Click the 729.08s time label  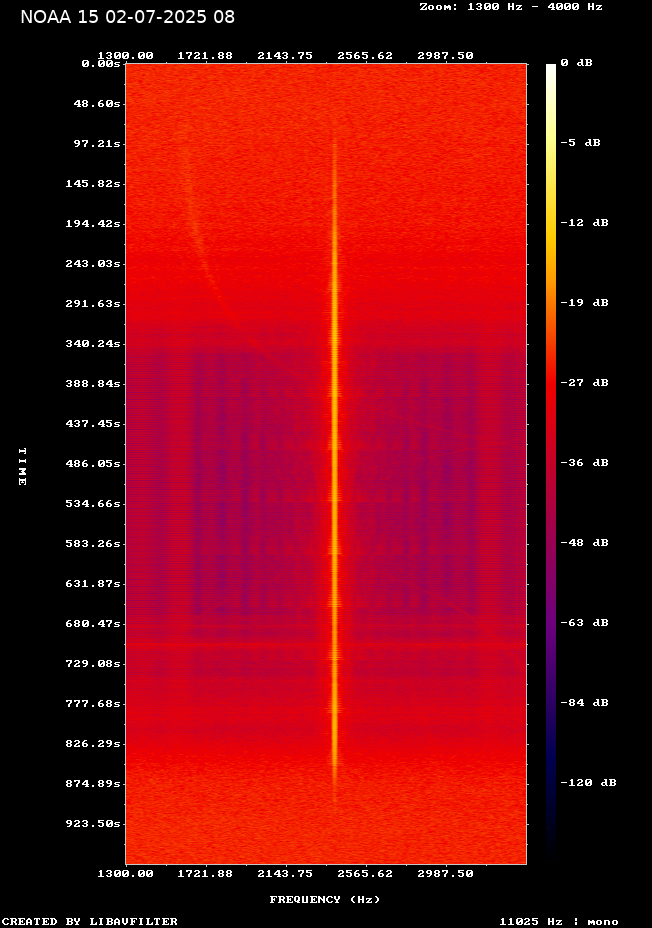tap(93, 663)
